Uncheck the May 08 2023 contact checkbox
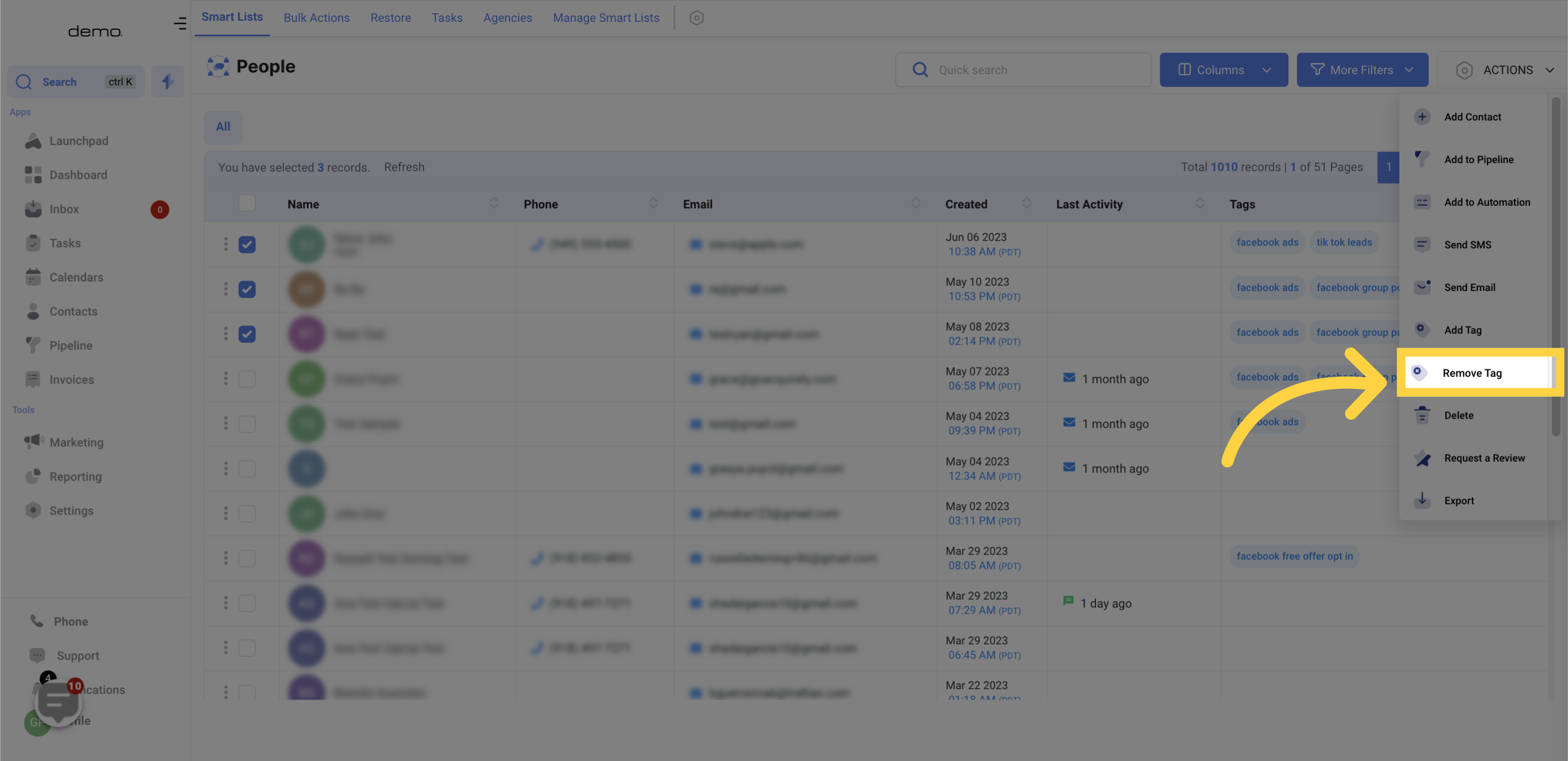1568x761 pixels. [246, 334]
